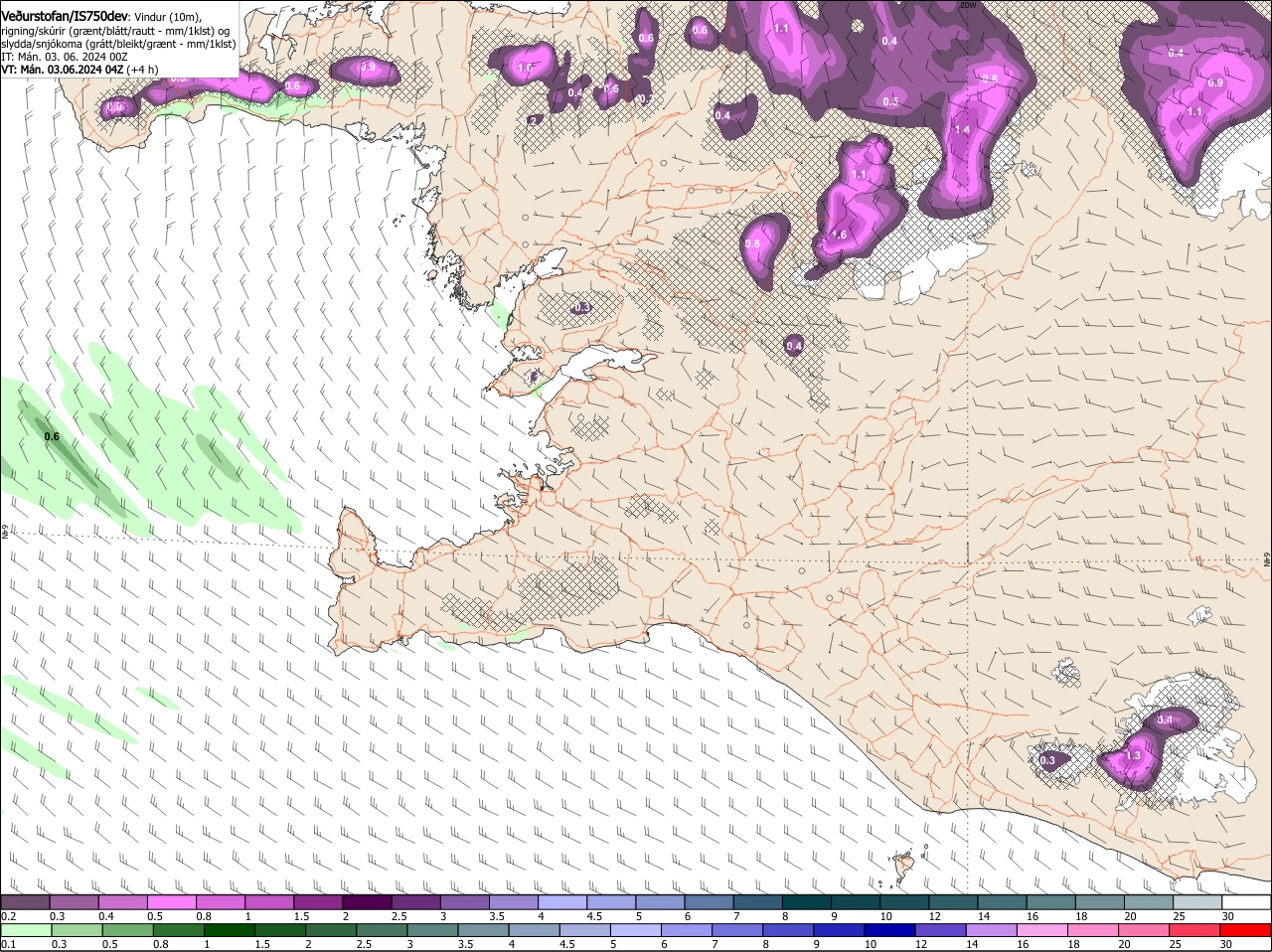
Task: Pick the dark teal 9 swatch in snow legend
Action: pyautogui.click(x=857, y=901)
